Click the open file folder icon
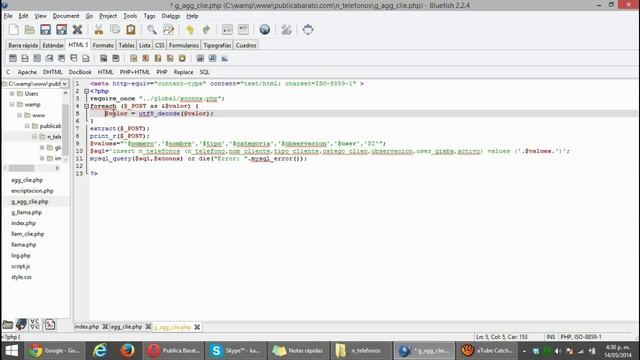This screenshot has height=360, width=640. coord(29,30)
